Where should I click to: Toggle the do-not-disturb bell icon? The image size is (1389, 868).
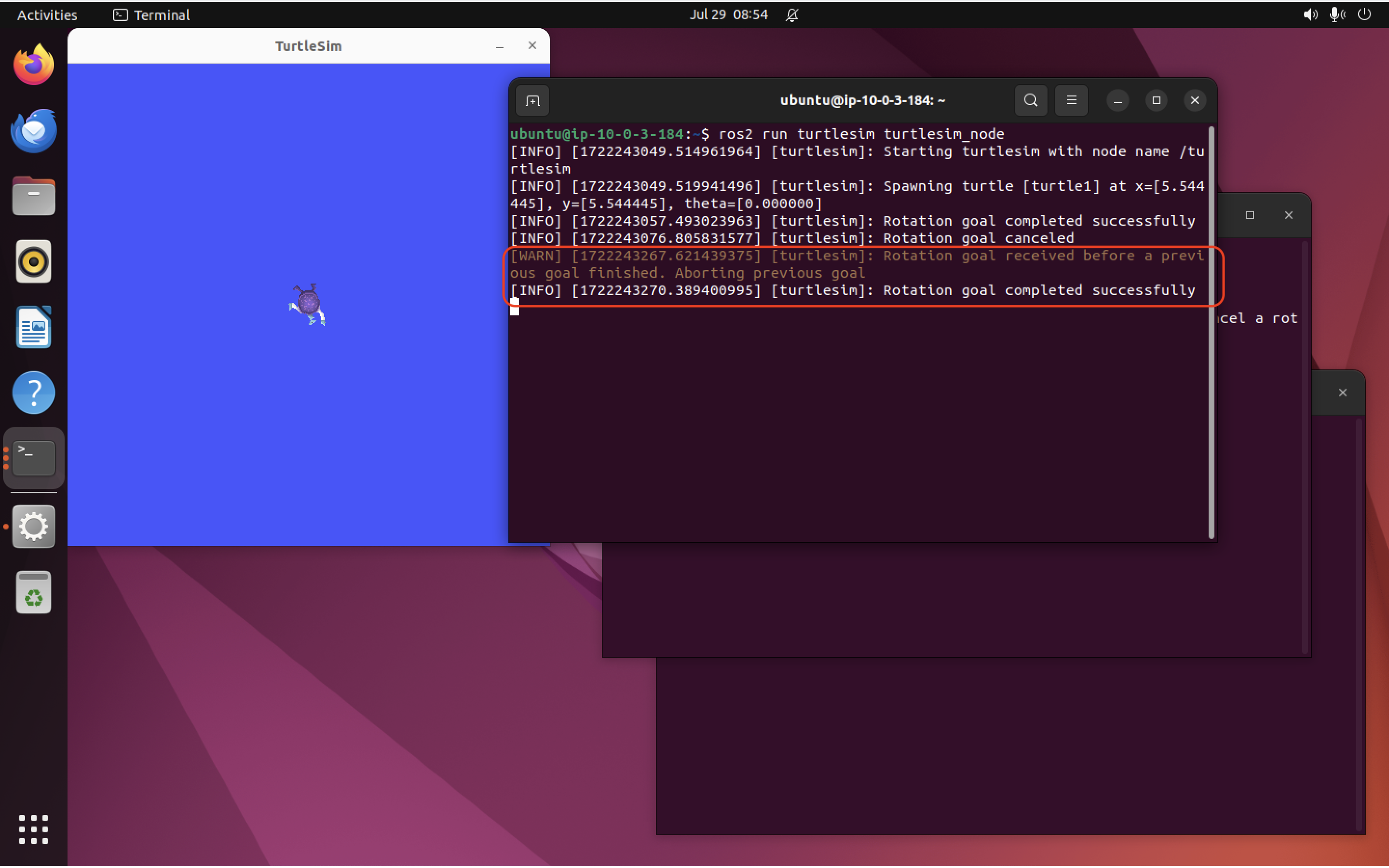click(x=792, y=15)
